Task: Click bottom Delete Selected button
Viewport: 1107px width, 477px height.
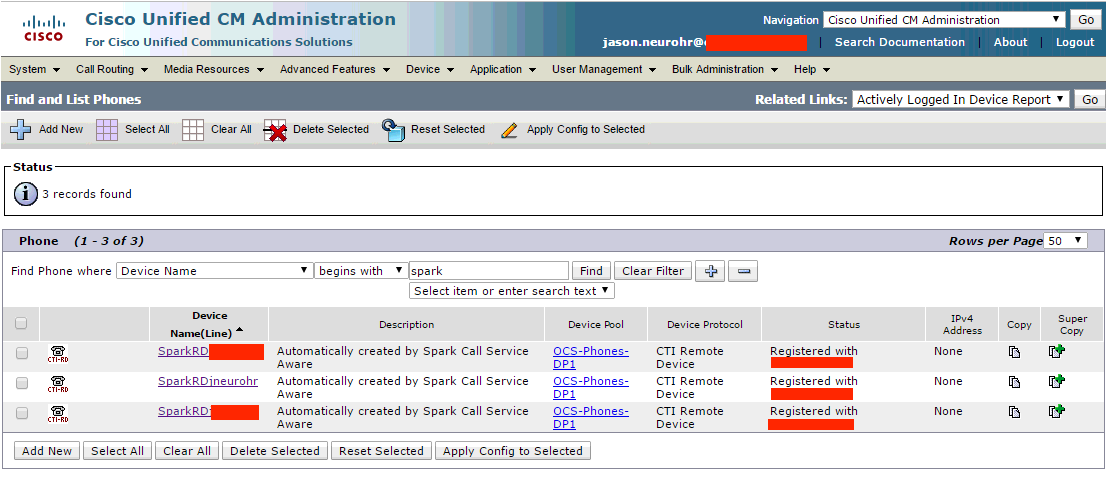Action: coord(275,451)
